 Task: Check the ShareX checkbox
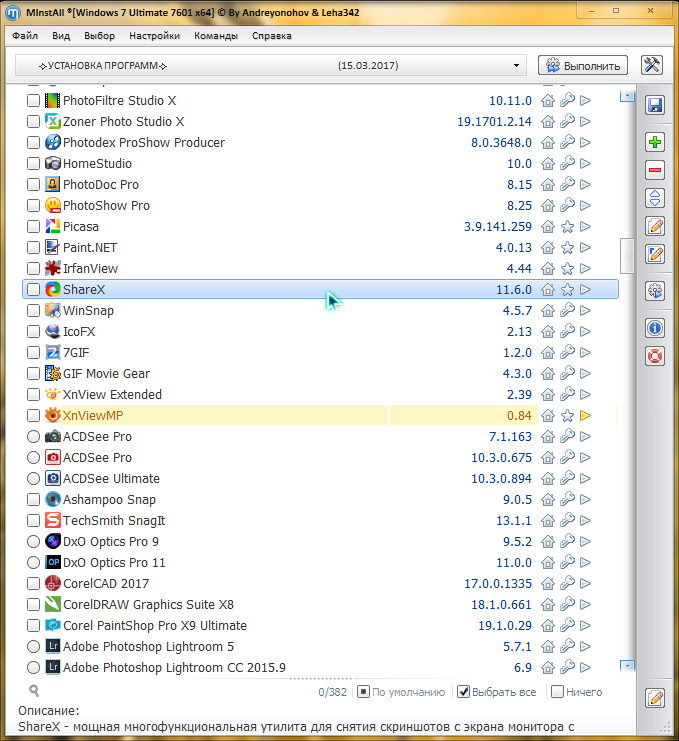33,289
